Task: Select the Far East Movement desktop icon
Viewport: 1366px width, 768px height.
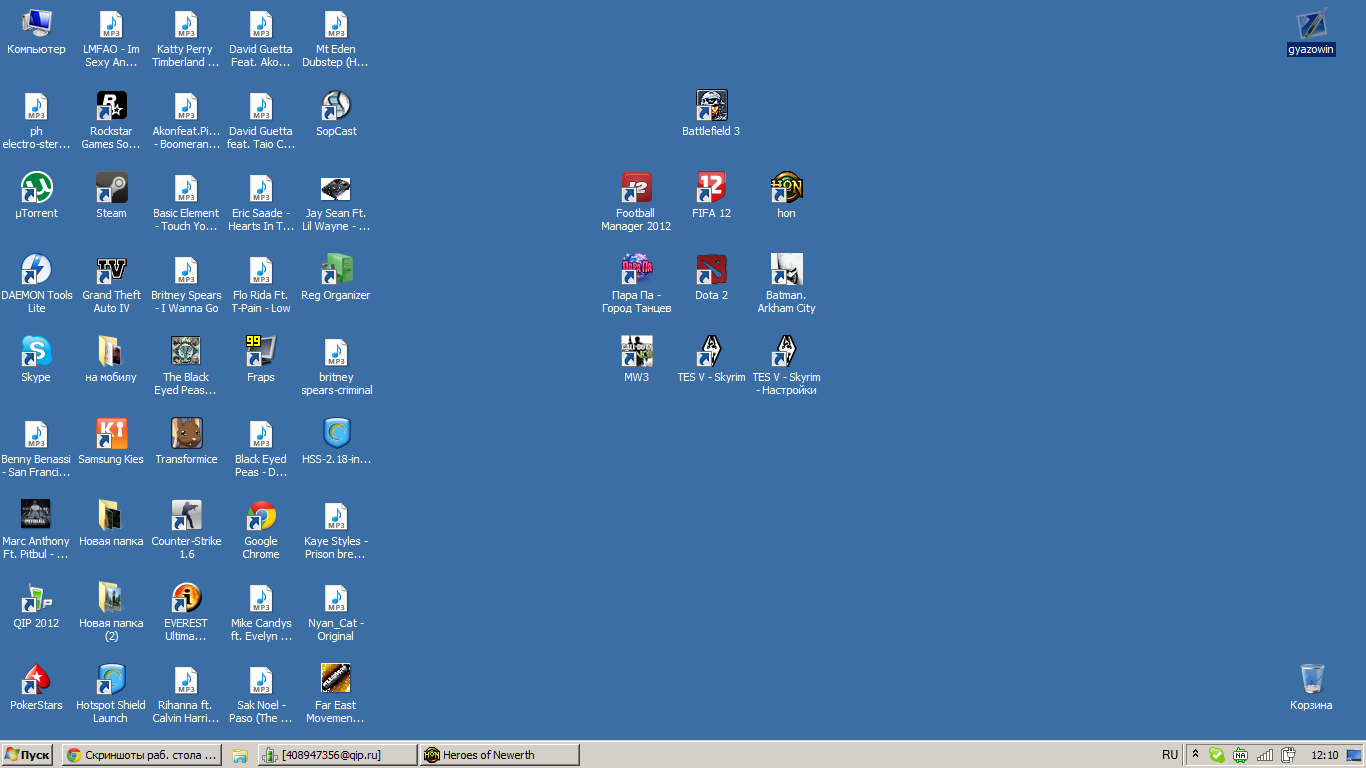Action: [x=336, y=694]
